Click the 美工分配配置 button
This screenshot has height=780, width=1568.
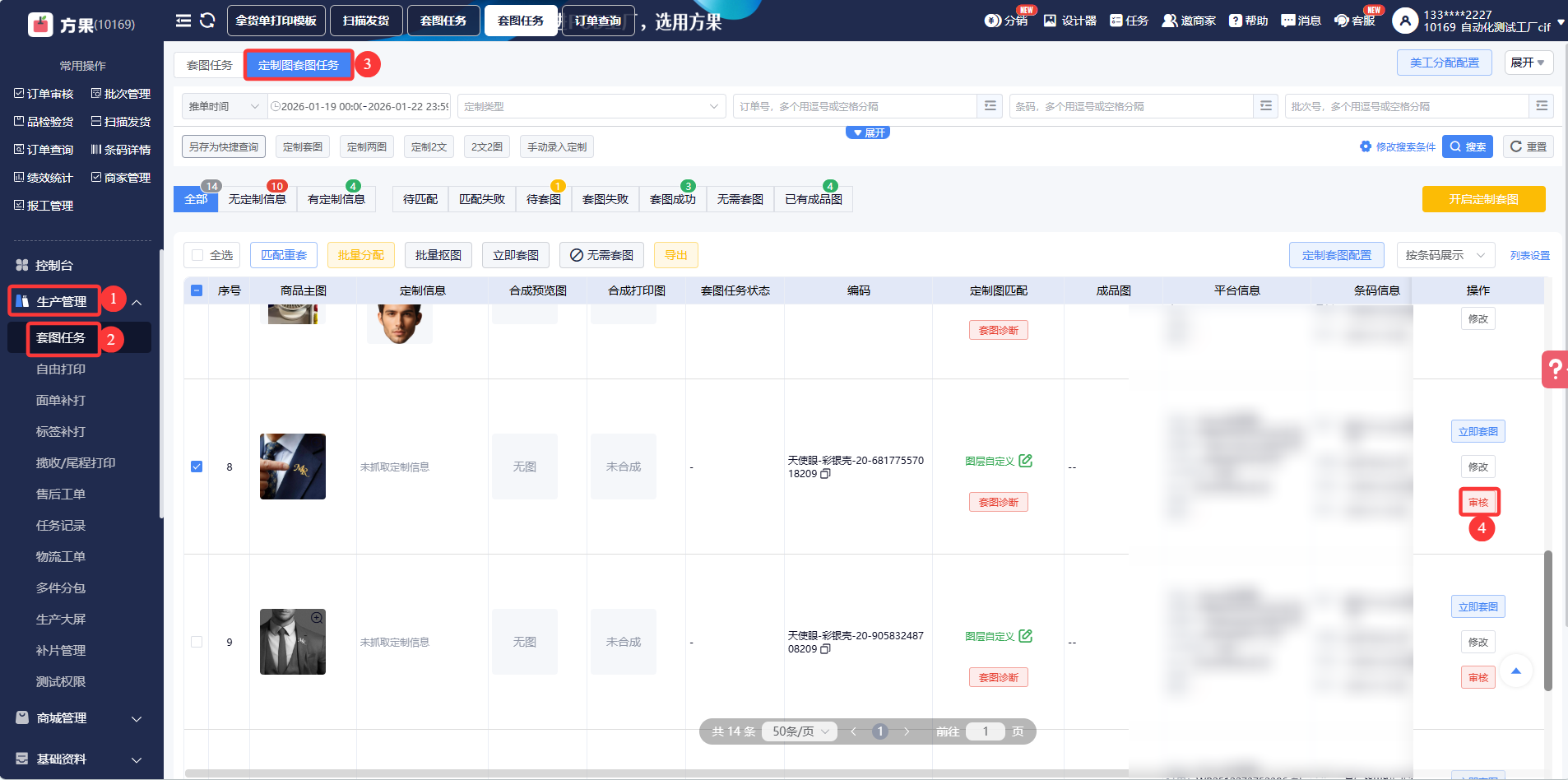(1445, 63)
